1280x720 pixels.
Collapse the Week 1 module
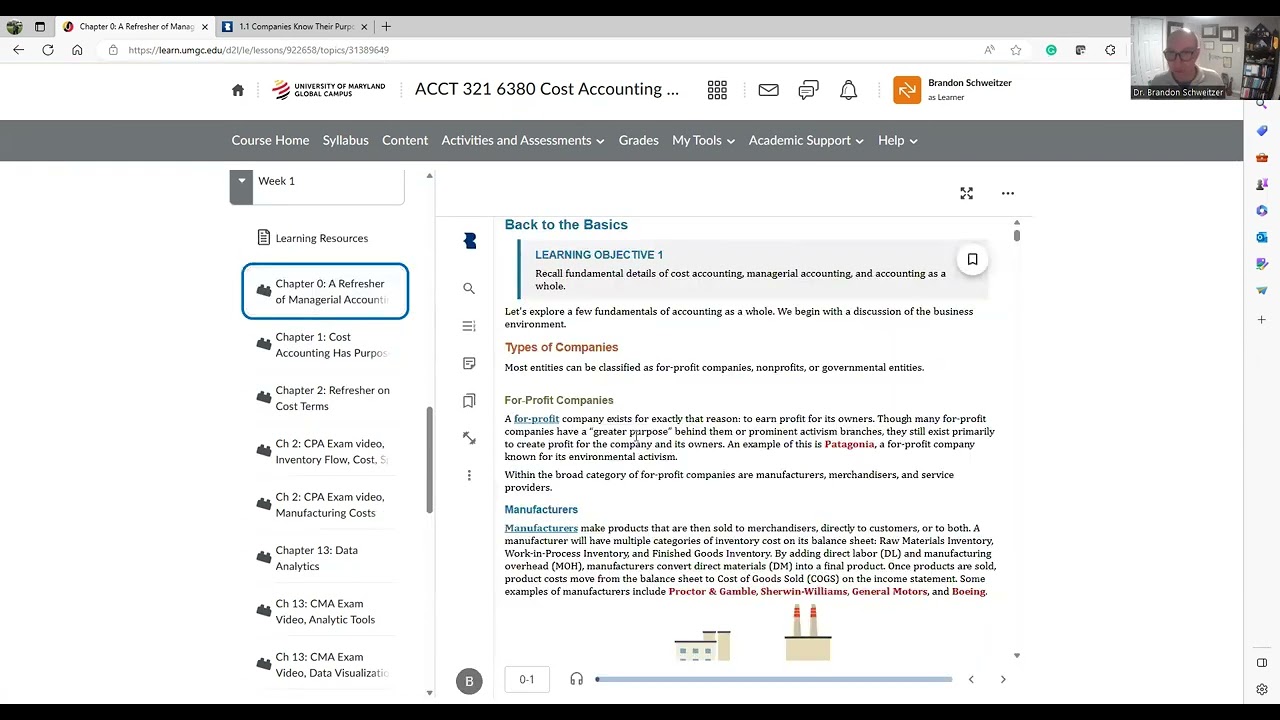(241, 181)
